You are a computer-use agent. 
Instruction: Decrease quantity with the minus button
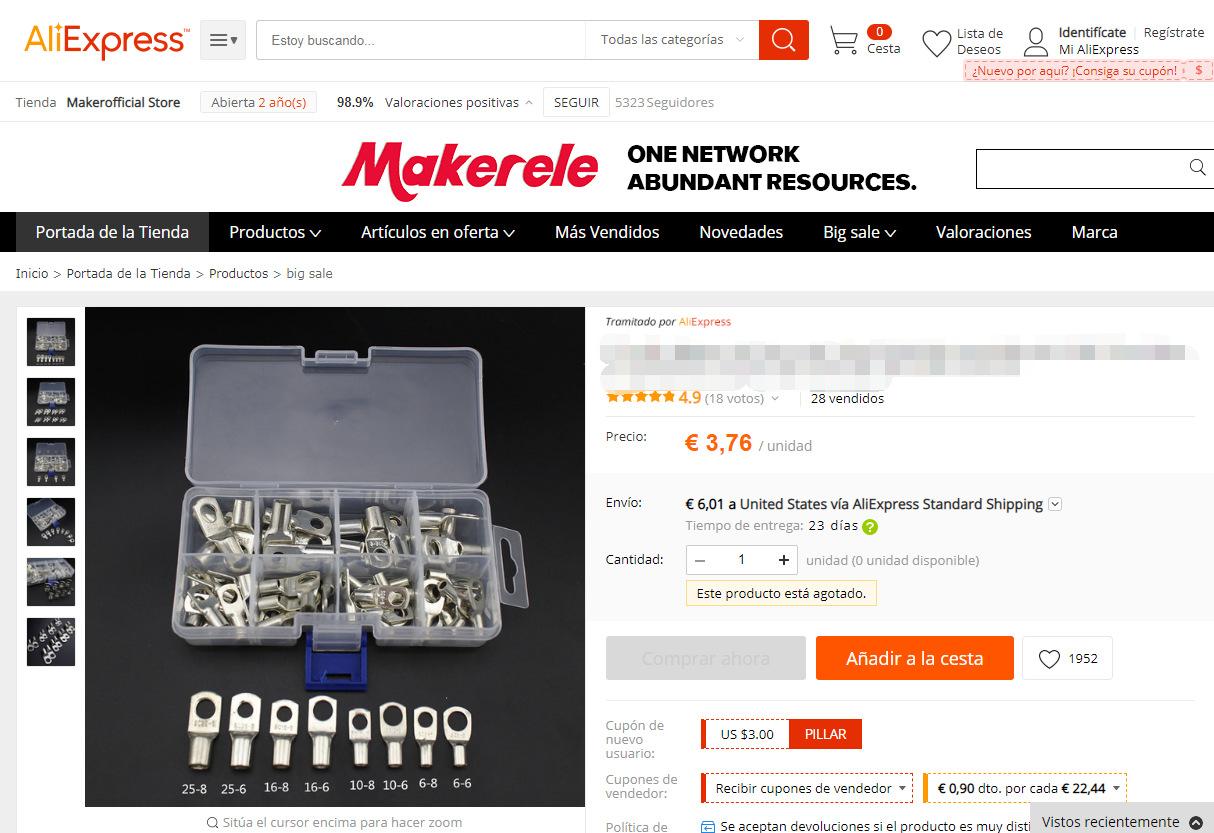(x=700, y=560)
